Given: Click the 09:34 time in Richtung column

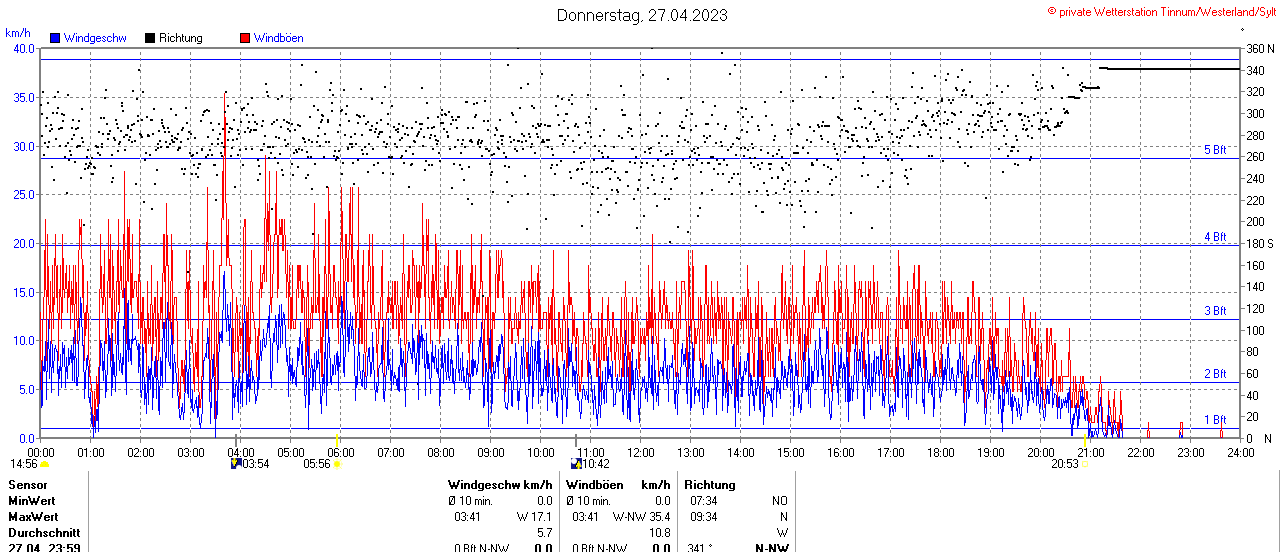Looking at the screenshot, I should pos(703,517).
